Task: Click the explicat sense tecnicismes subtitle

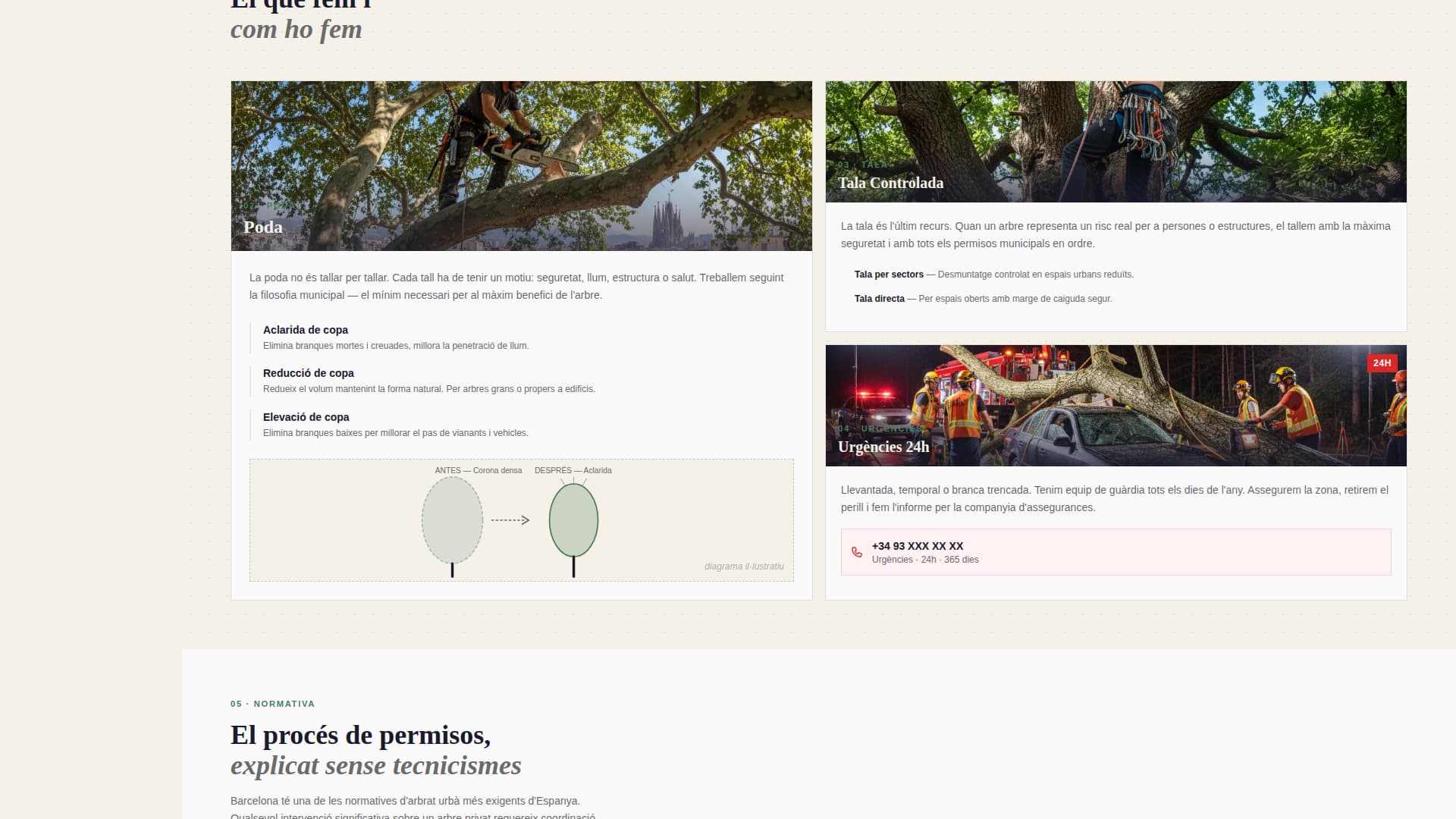Action: click(376, 766)
